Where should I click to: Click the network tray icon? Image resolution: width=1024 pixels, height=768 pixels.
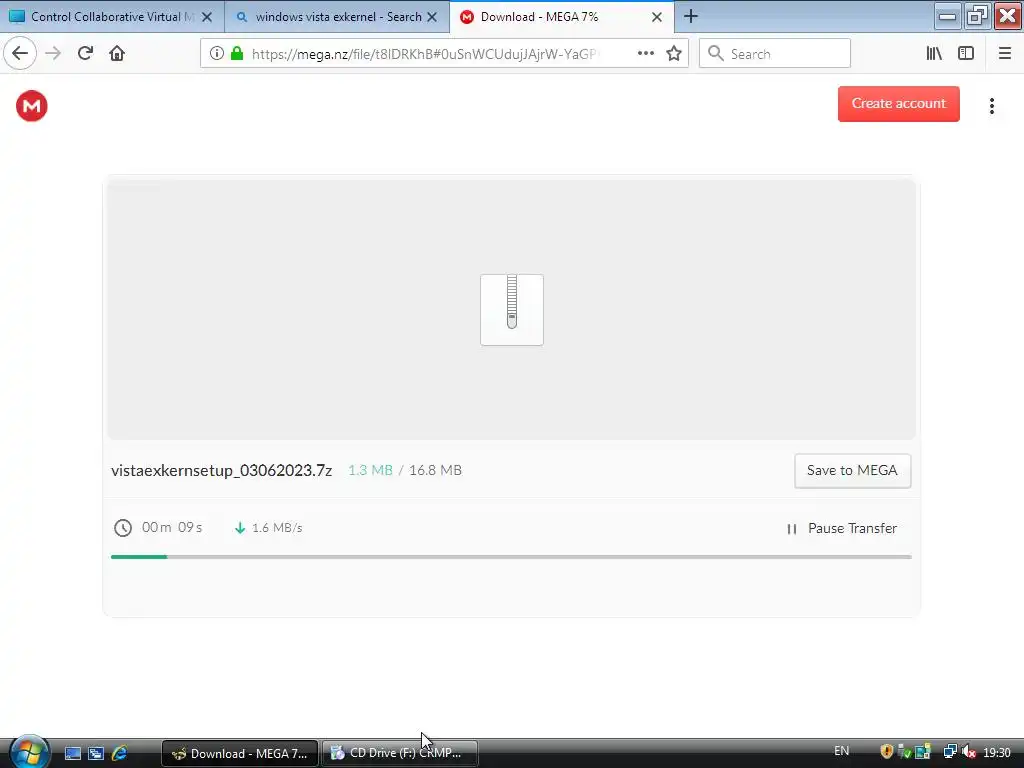pyautogui.click(x=950, y=752)
